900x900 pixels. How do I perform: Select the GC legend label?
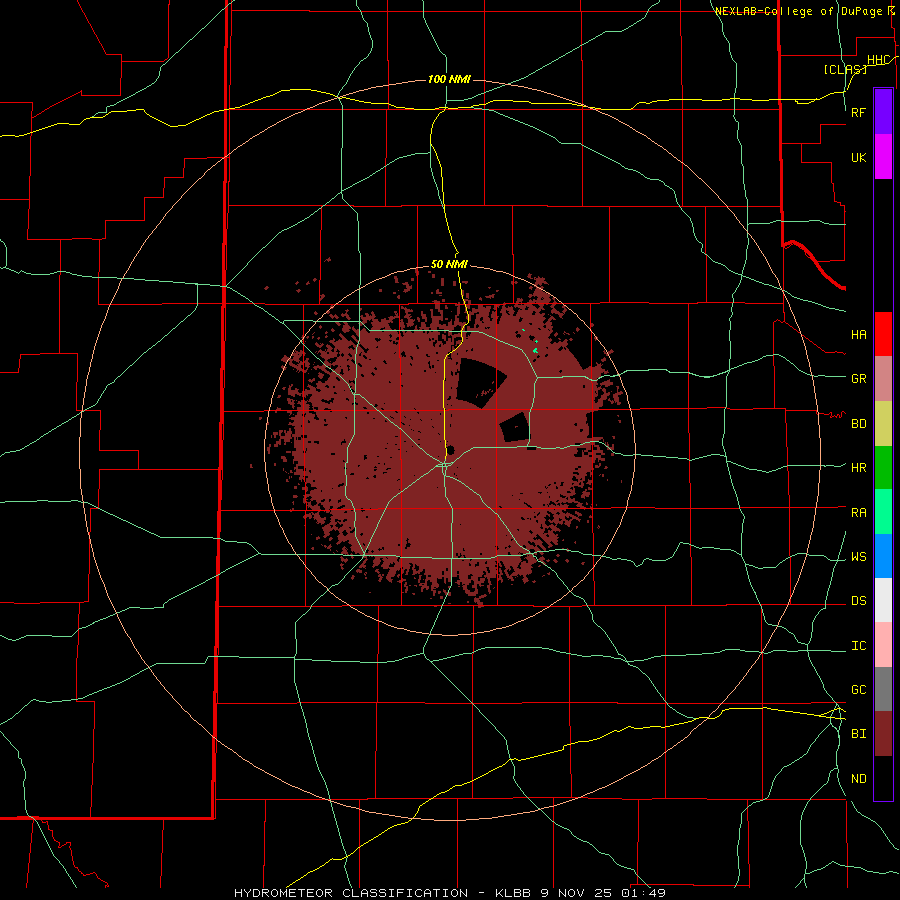click(x=859, y=690)
